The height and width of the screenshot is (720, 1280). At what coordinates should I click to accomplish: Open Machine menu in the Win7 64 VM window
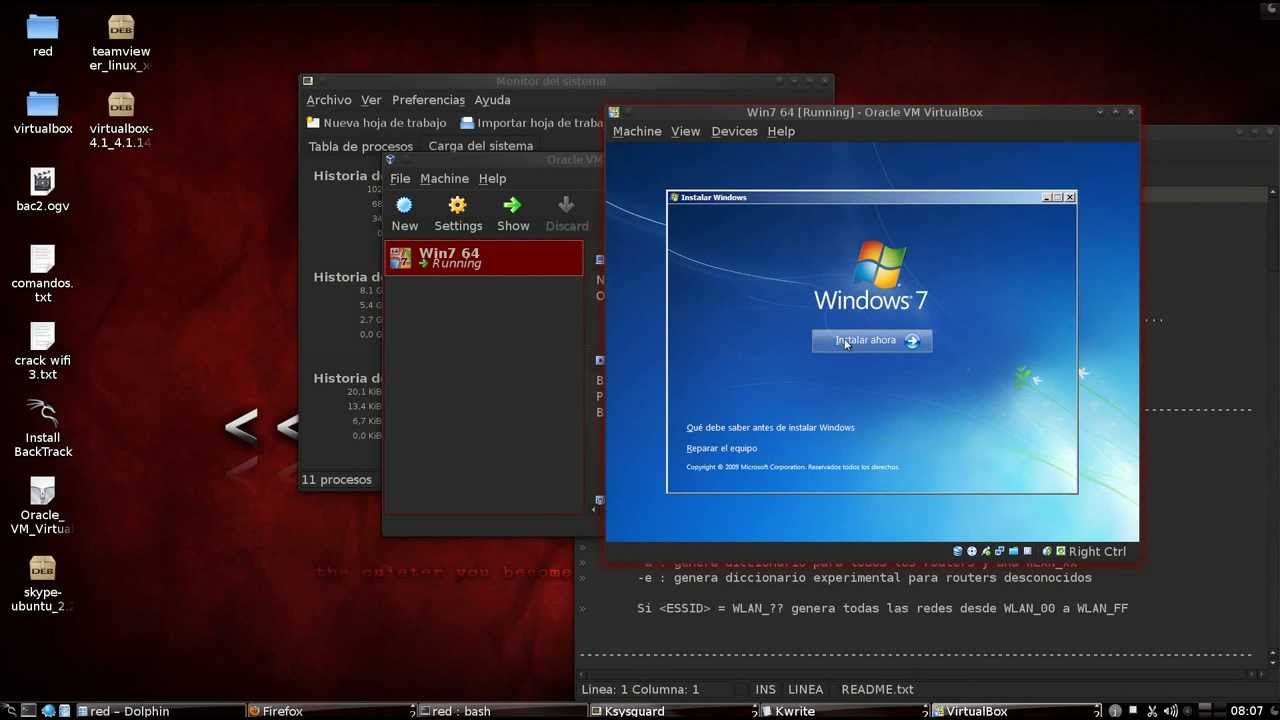[637, 131]
